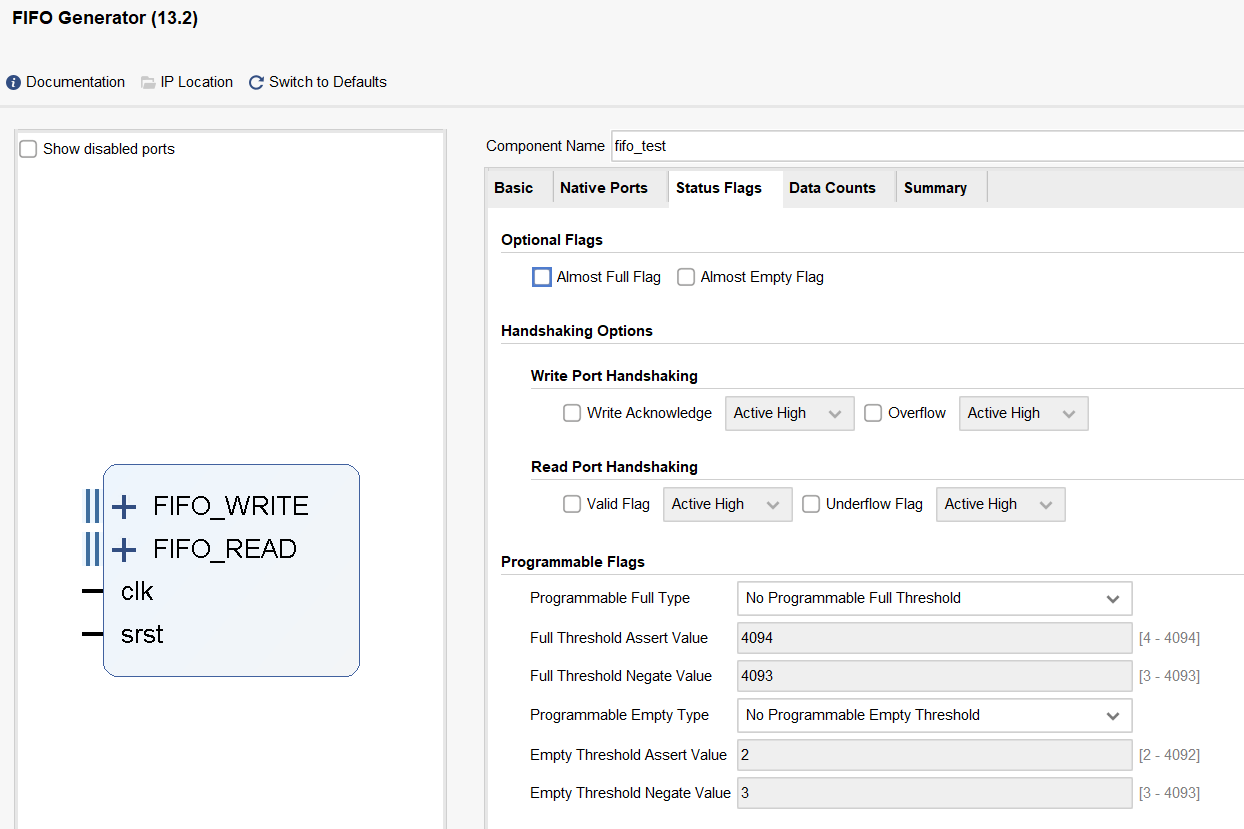Screen dimensions: 1244x829
Task: Enable the Underflow Flag checkbox
Action: (x=811, y=504)
